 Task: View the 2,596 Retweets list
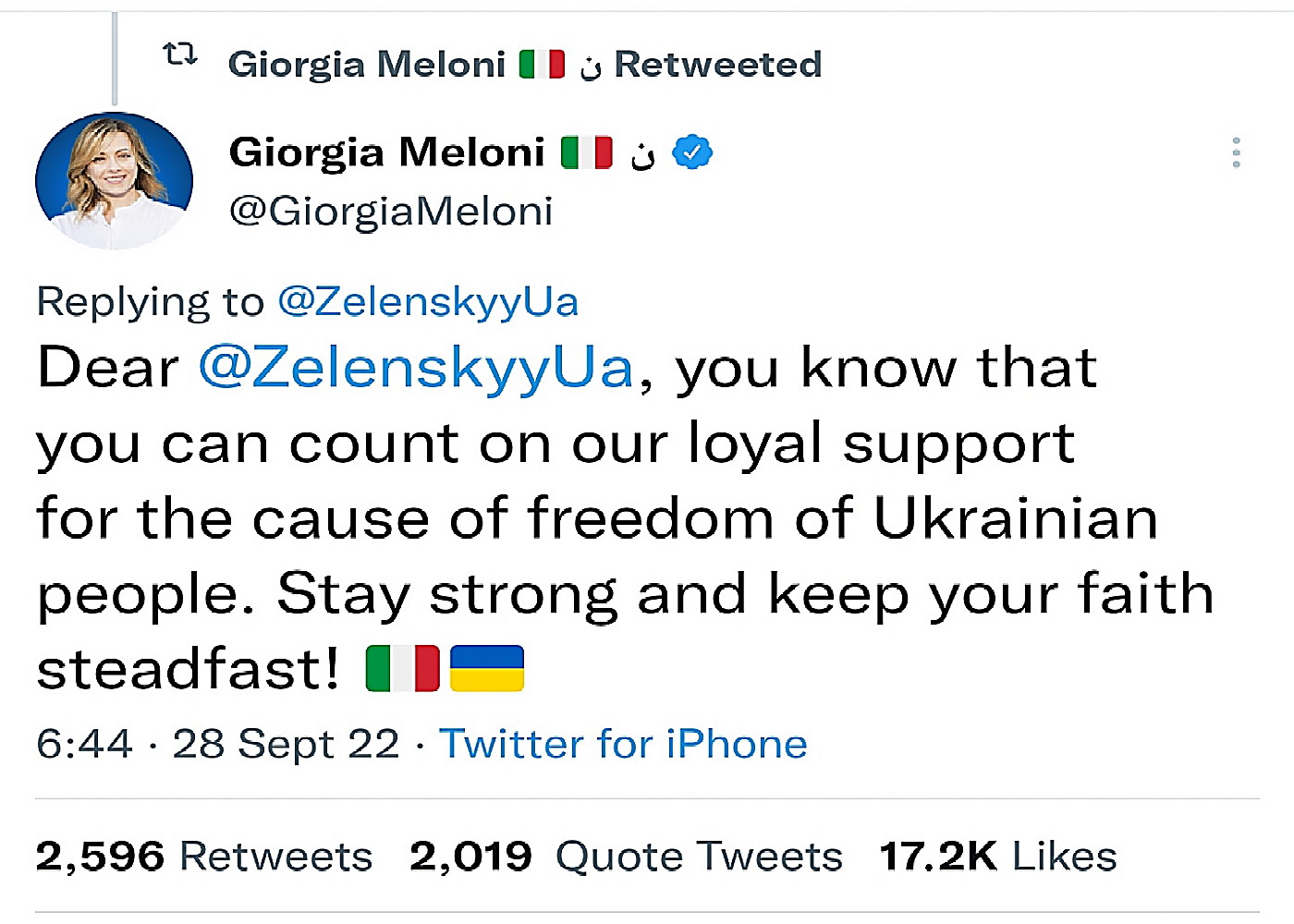[203, 857]
